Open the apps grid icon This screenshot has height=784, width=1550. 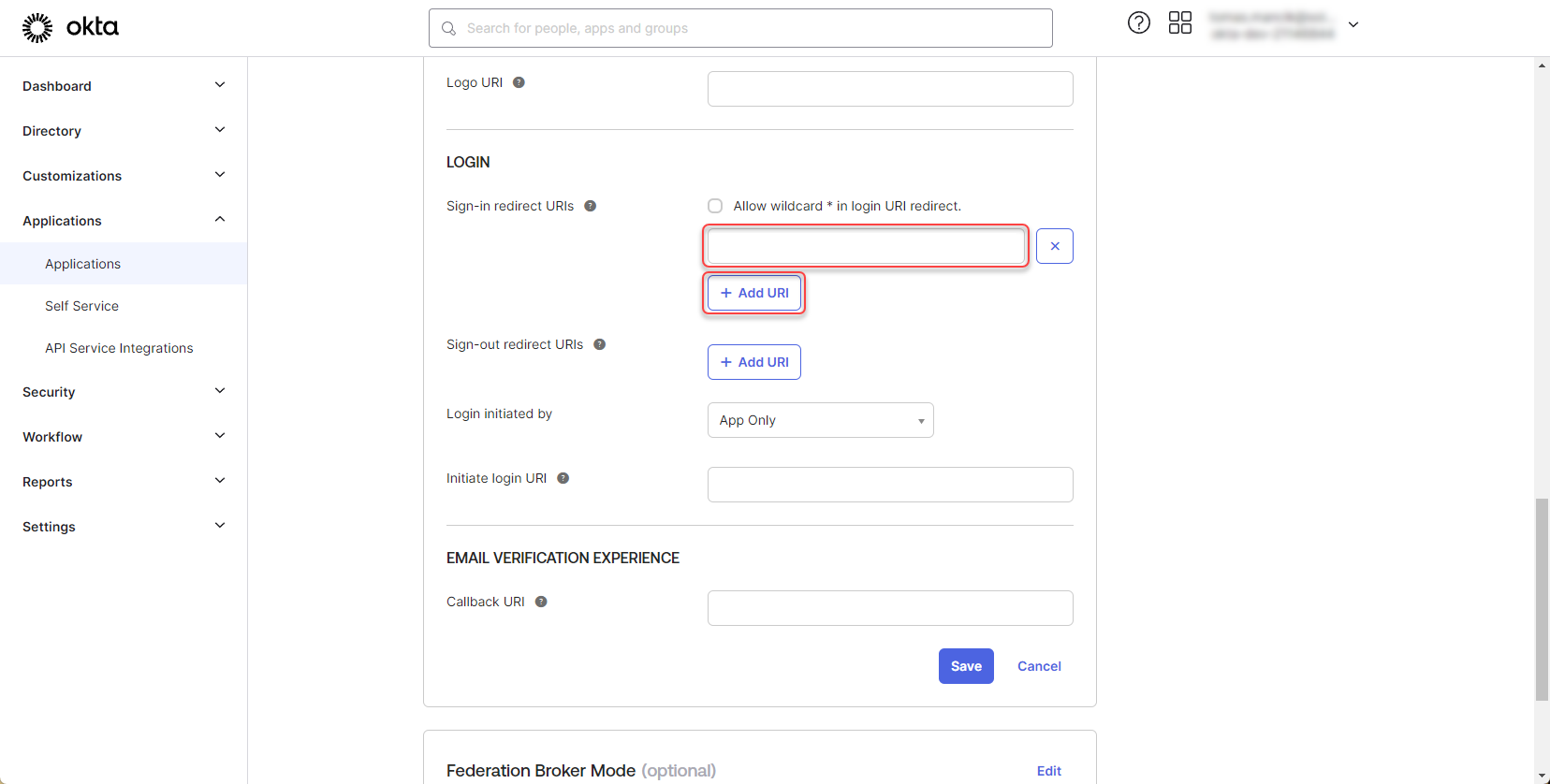pyautogui.click(x=1179, y=23)
